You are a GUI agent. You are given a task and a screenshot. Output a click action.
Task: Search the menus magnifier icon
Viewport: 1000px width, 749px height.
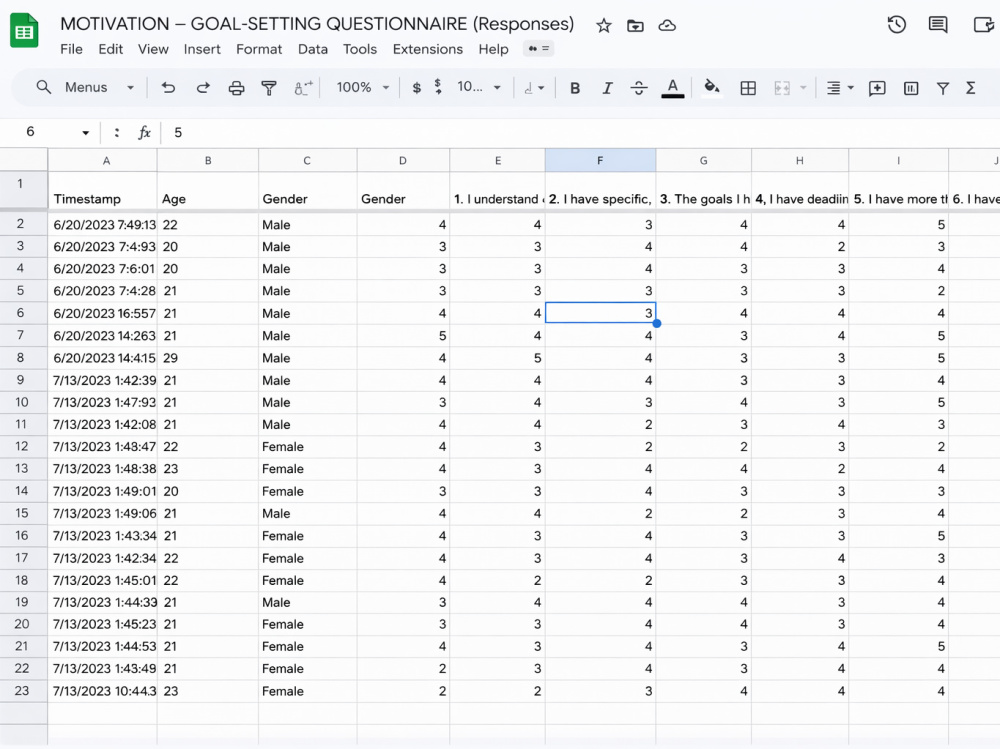(x=43, y=87)
